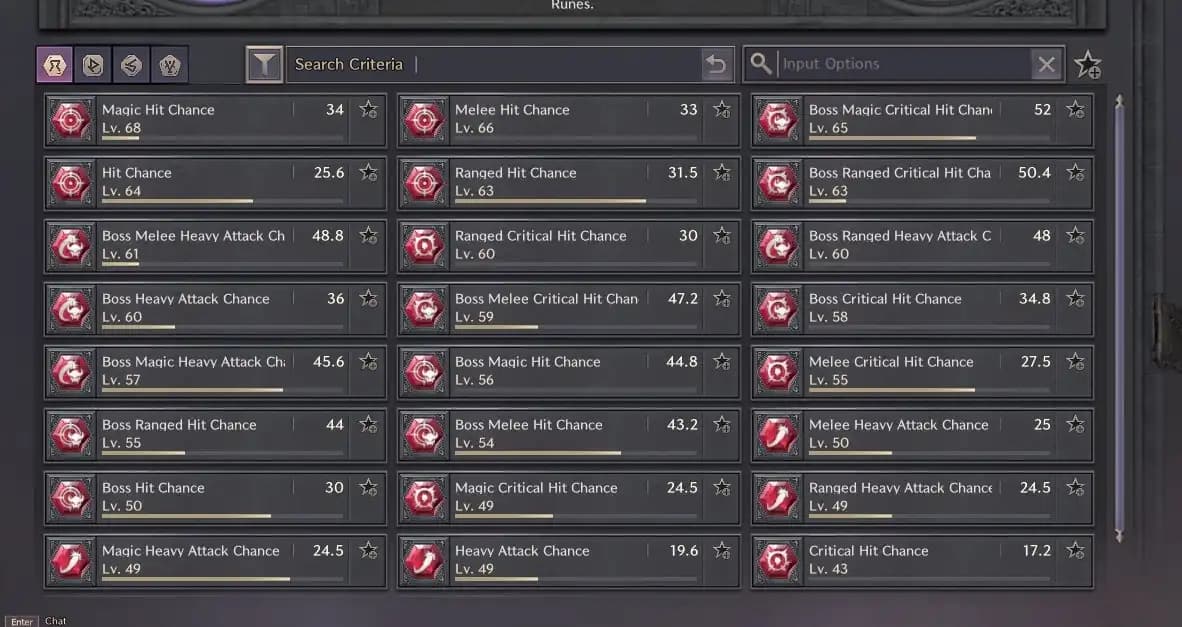The height and width of the screenshot is (627, 1182).
Task: Clear the Input Options field
Action: [1046, 65]
